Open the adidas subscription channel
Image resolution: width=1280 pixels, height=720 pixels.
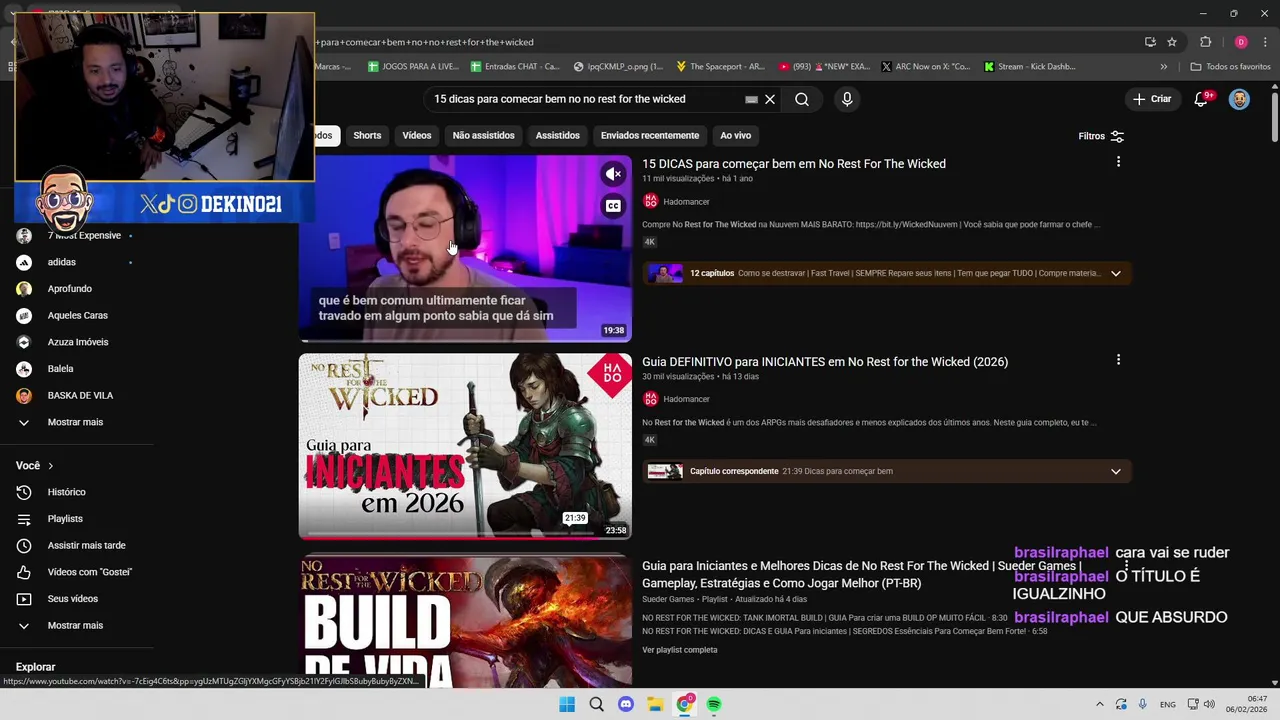pyautogui.click(x=61, y=262)
